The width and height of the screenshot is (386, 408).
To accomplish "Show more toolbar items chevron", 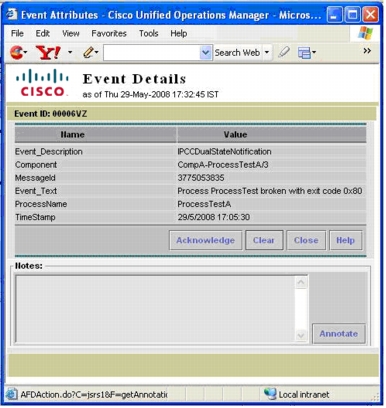I will 367,51.
